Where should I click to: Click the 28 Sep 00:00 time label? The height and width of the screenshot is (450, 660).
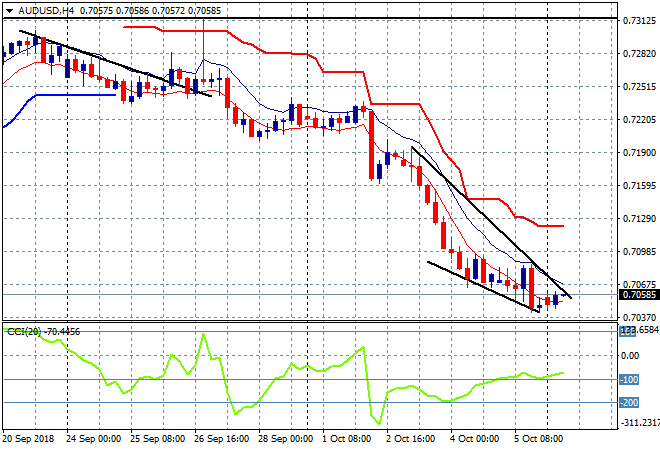tap(285, 439)
